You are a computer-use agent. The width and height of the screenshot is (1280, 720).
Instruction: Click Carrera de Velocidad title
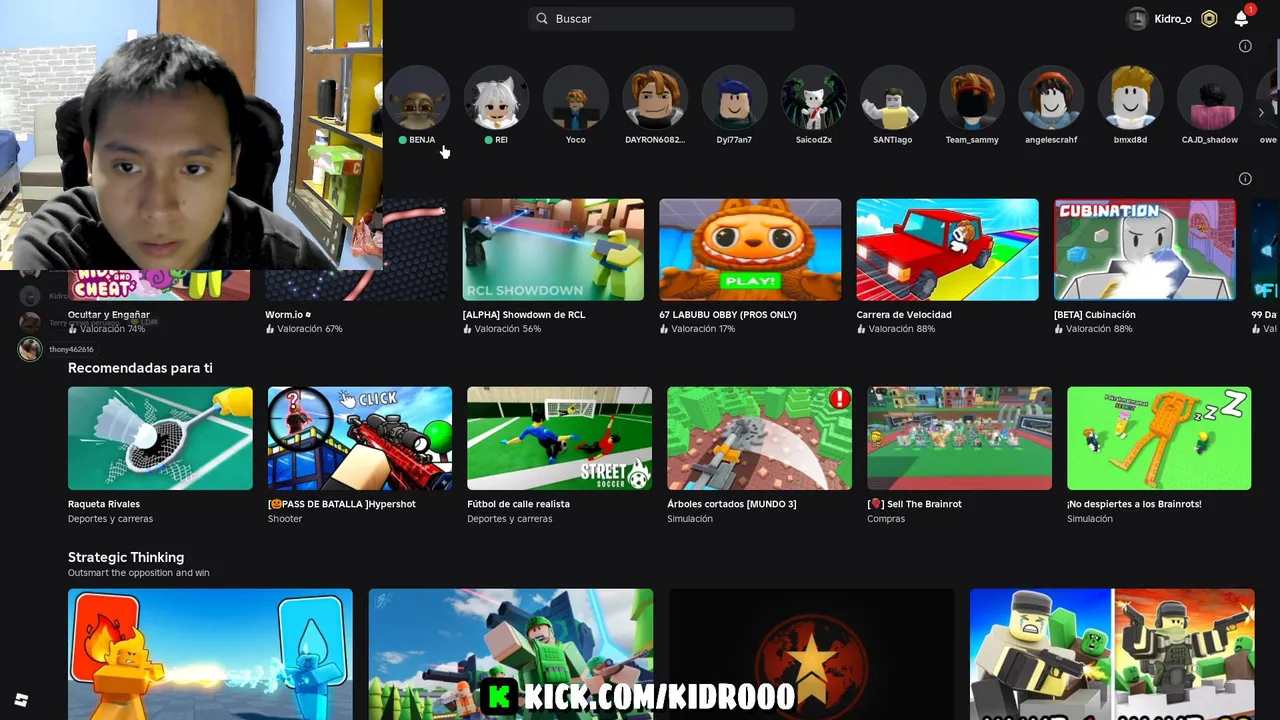click(904, 314)
